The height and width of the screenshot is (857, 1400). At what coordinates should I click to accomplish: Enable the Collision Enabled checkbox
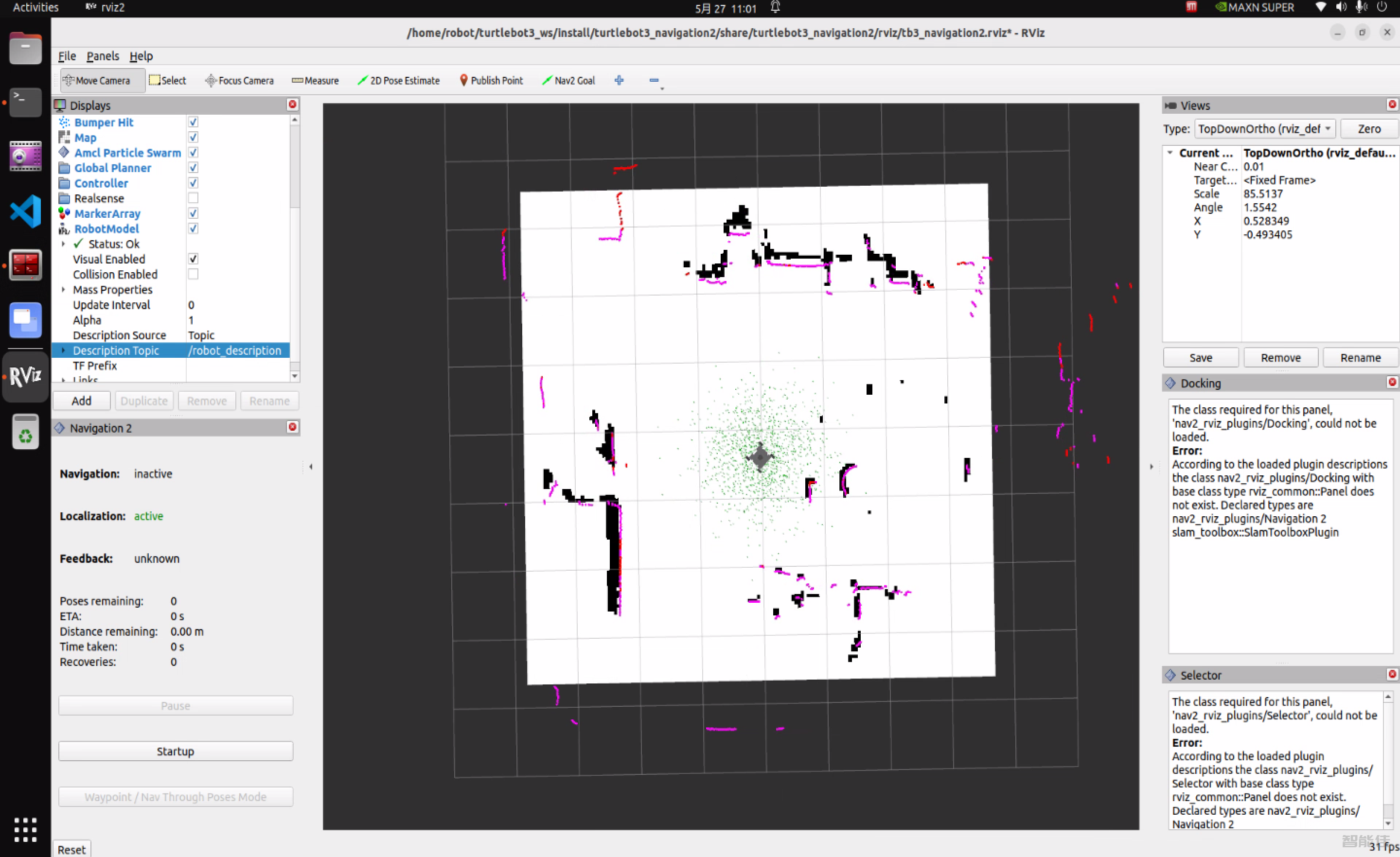pyautogui.click(x=193, y=274)
